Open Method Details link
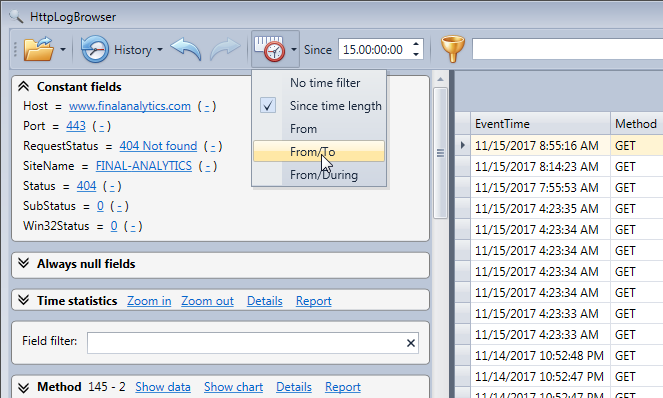The width and height of the screenshot is (663, 398). tap(294, 387)
